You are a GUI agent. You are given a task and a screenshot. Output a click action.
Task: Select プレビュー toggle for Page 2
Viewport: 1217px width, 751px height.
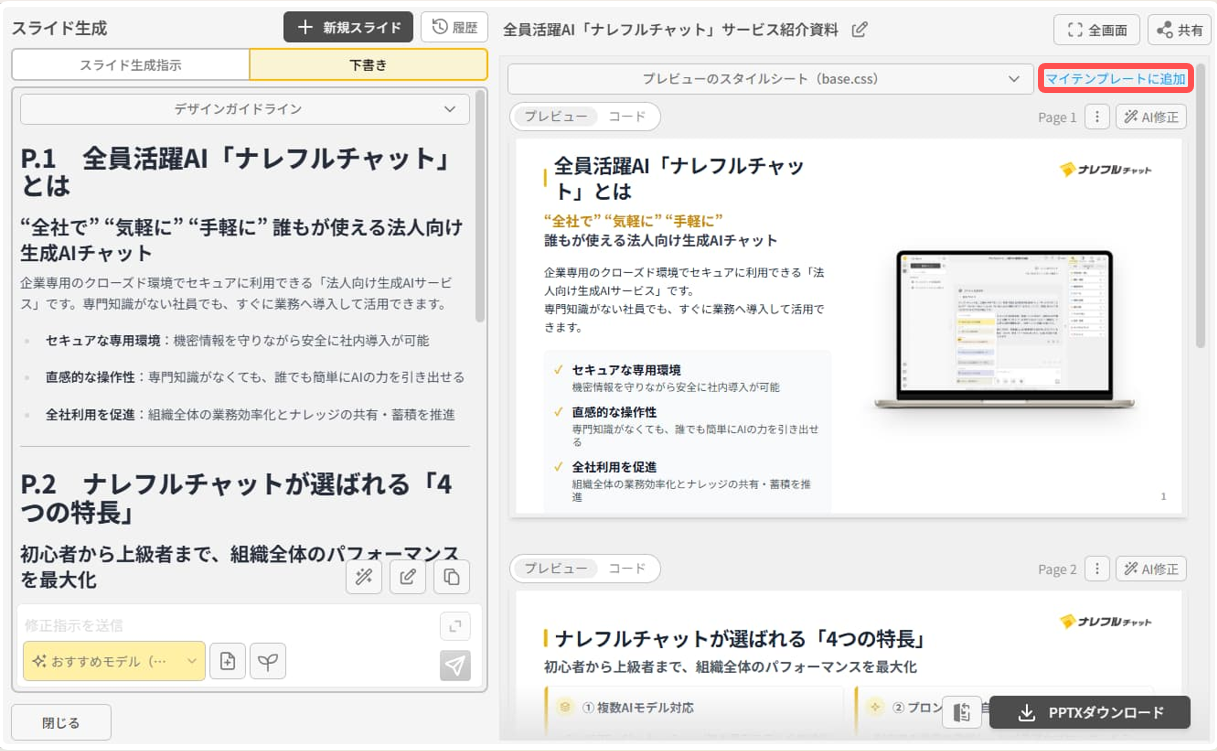tap(556, 569)
